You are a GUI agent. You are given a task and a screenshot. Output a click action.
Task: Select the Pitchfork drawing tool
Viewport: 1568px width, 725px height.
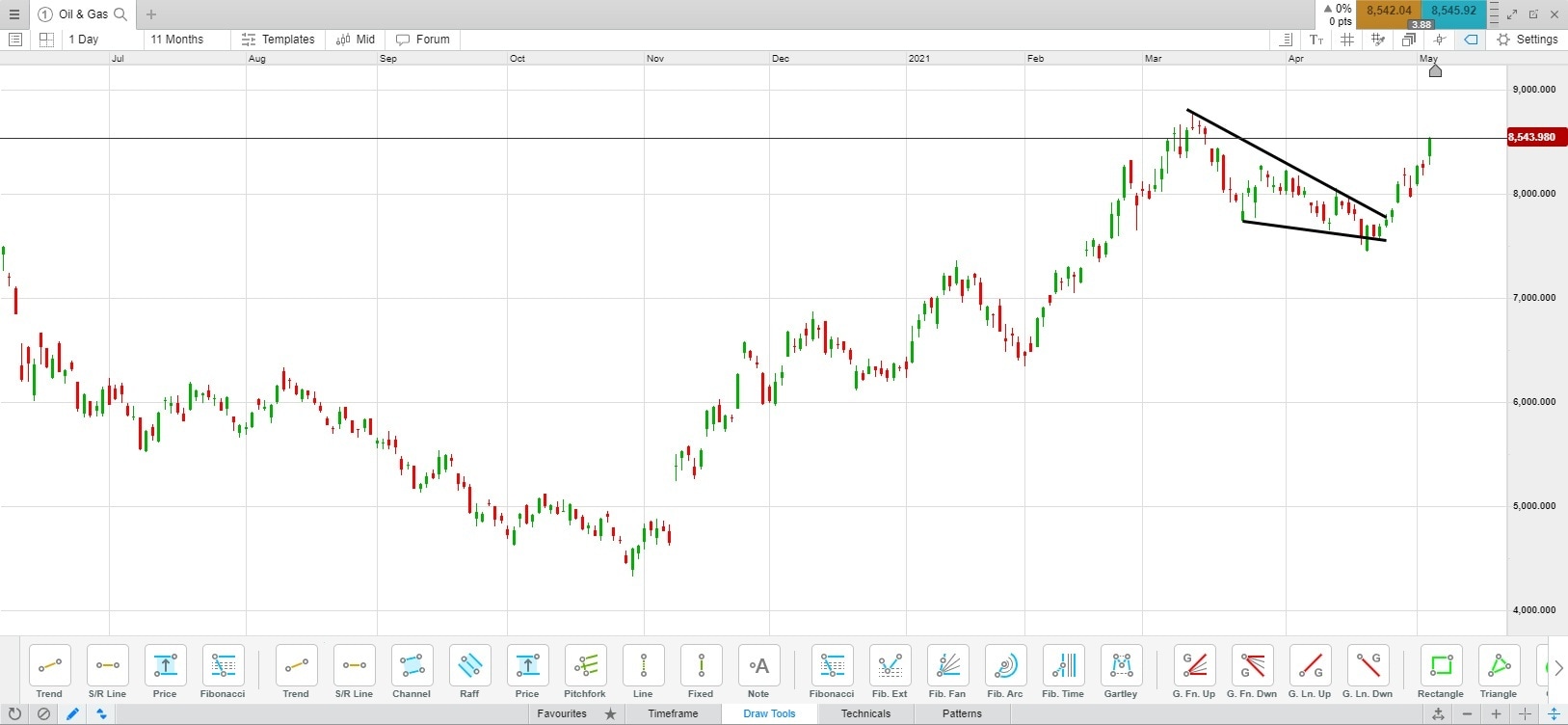(x=585, y=672)
